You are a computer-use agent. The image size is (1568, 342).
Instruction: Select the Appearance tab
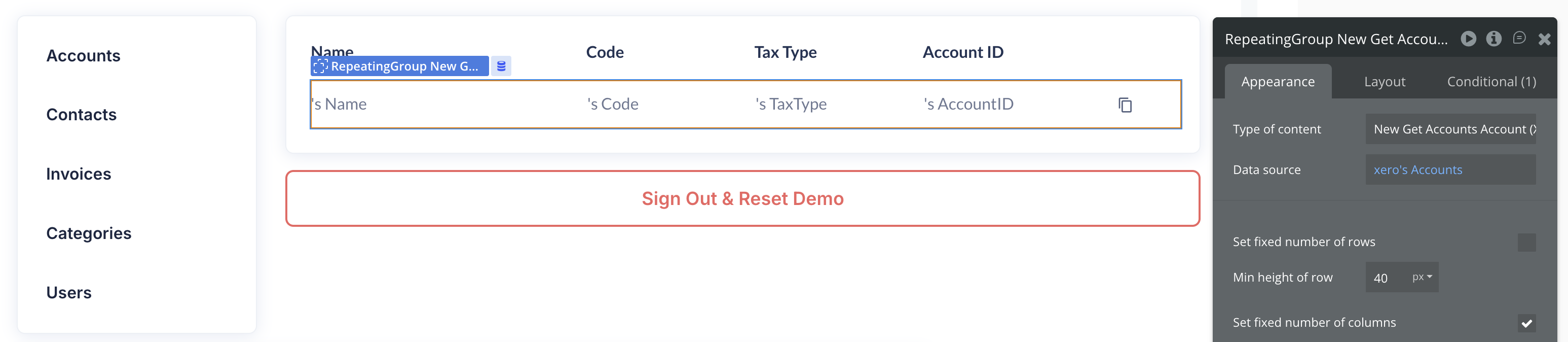1278,82
